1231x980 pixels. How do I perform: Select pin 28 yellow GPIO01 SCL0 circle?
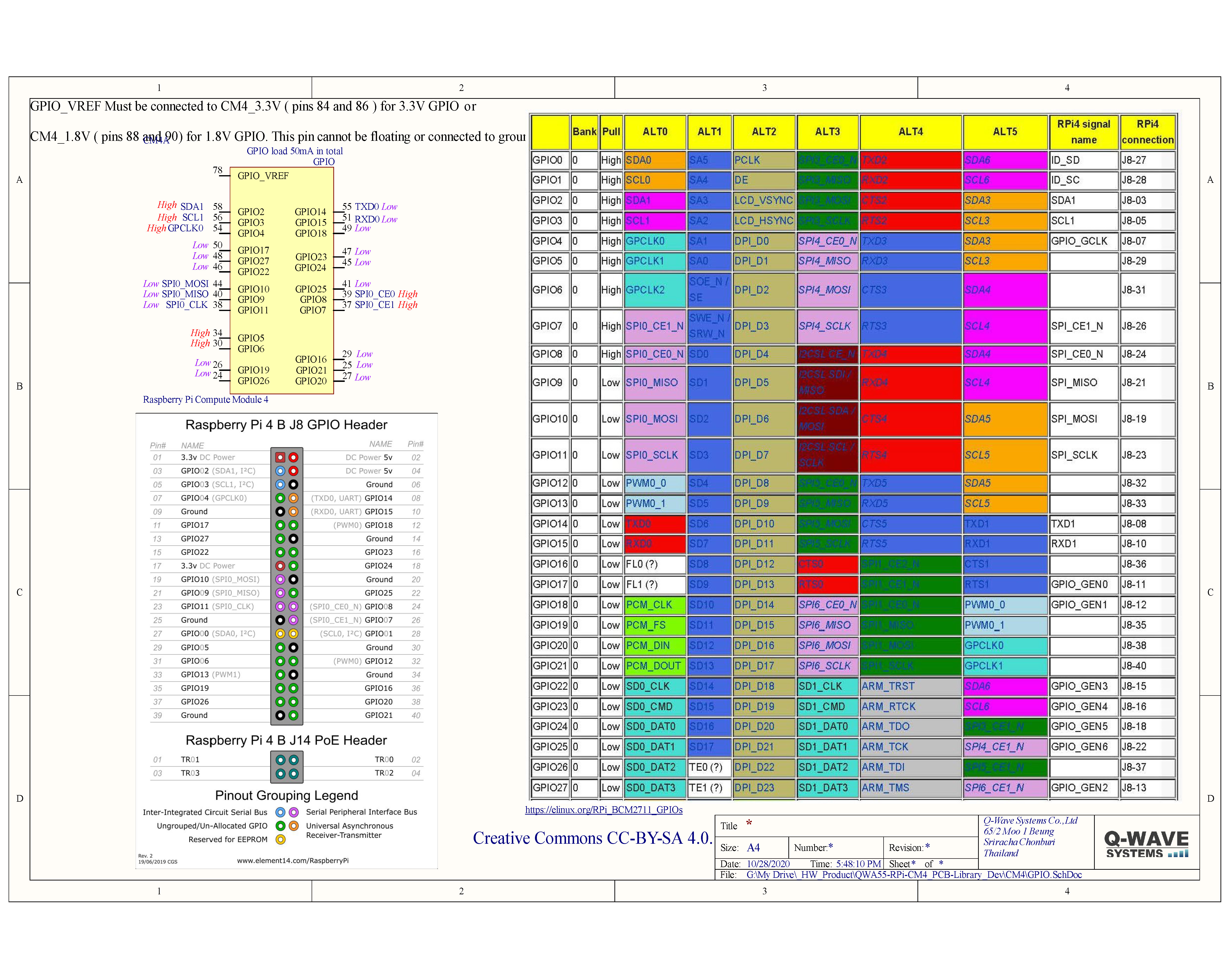293,633
